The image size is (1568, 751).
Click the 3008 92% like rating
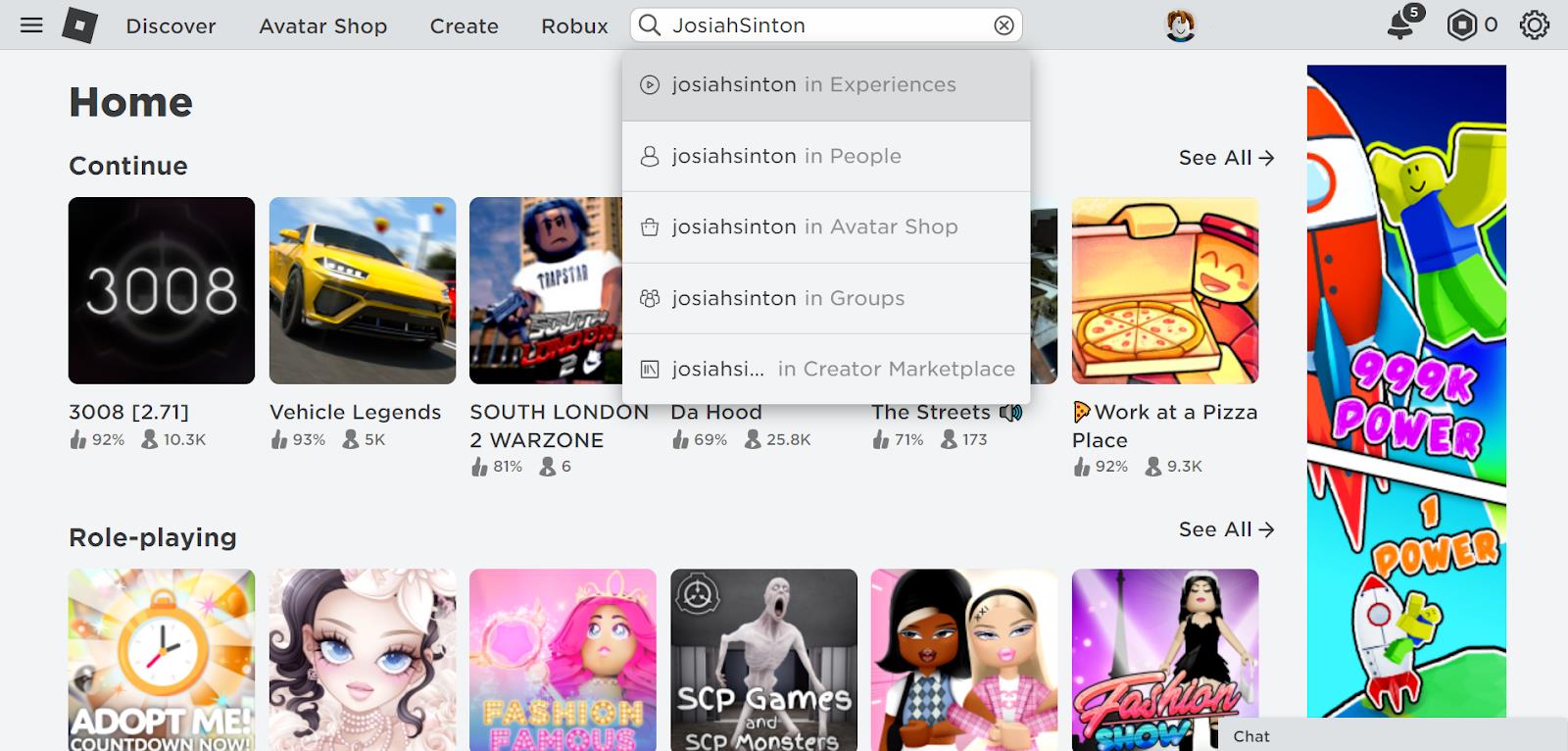coord(97,439)
